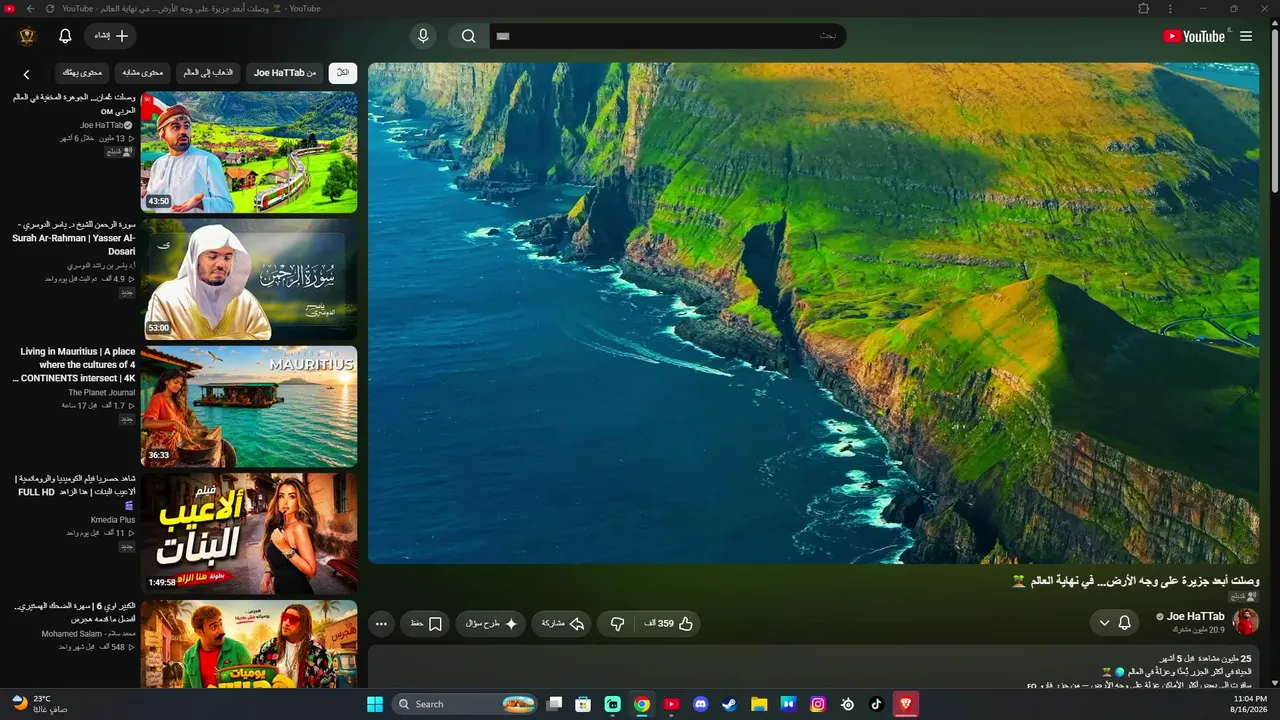Open Task View on the taskbar
Viewport: 1280px width, 720px height.
point(554,704)
